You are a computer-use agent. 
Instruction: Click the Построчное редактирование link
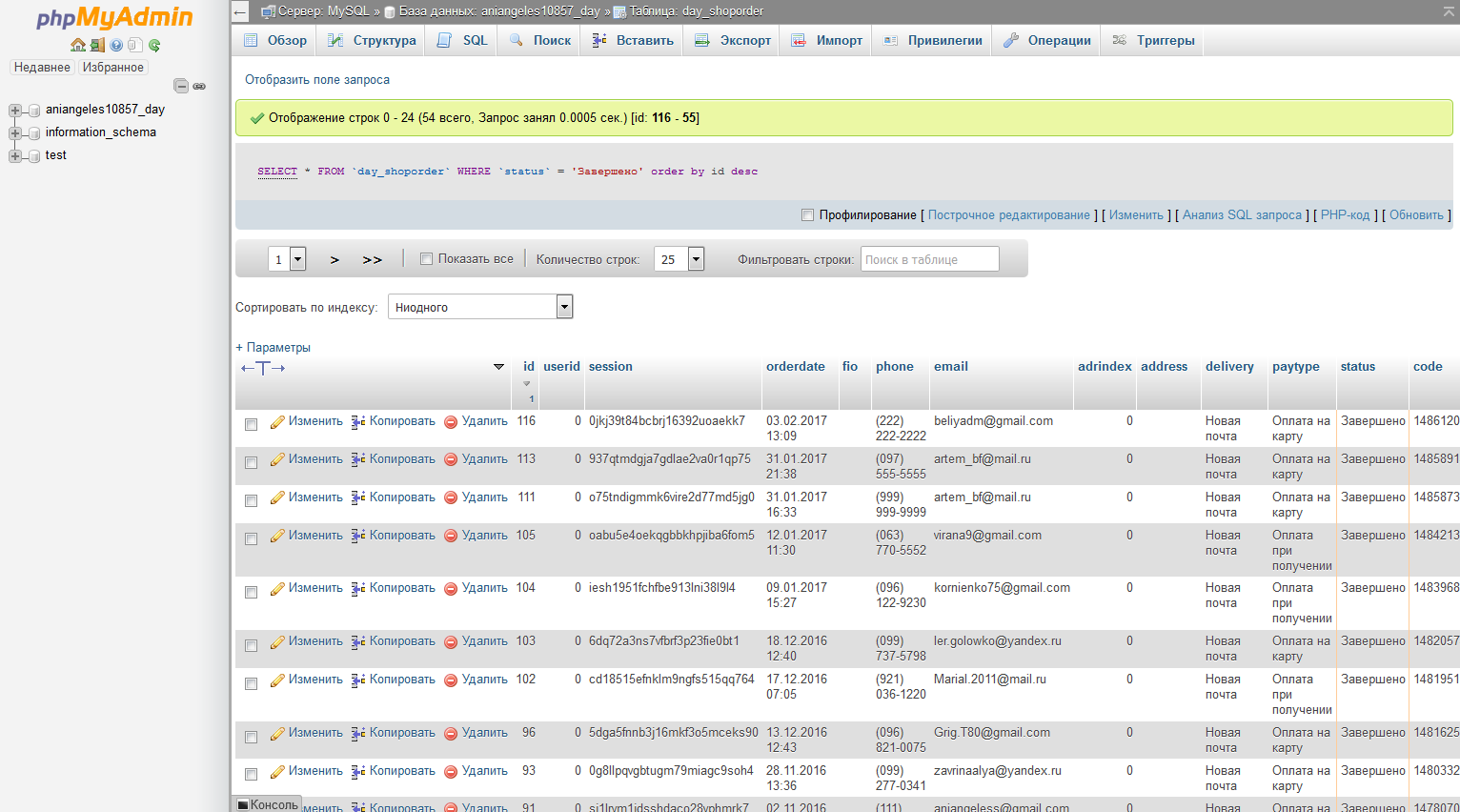point(1009,215)
